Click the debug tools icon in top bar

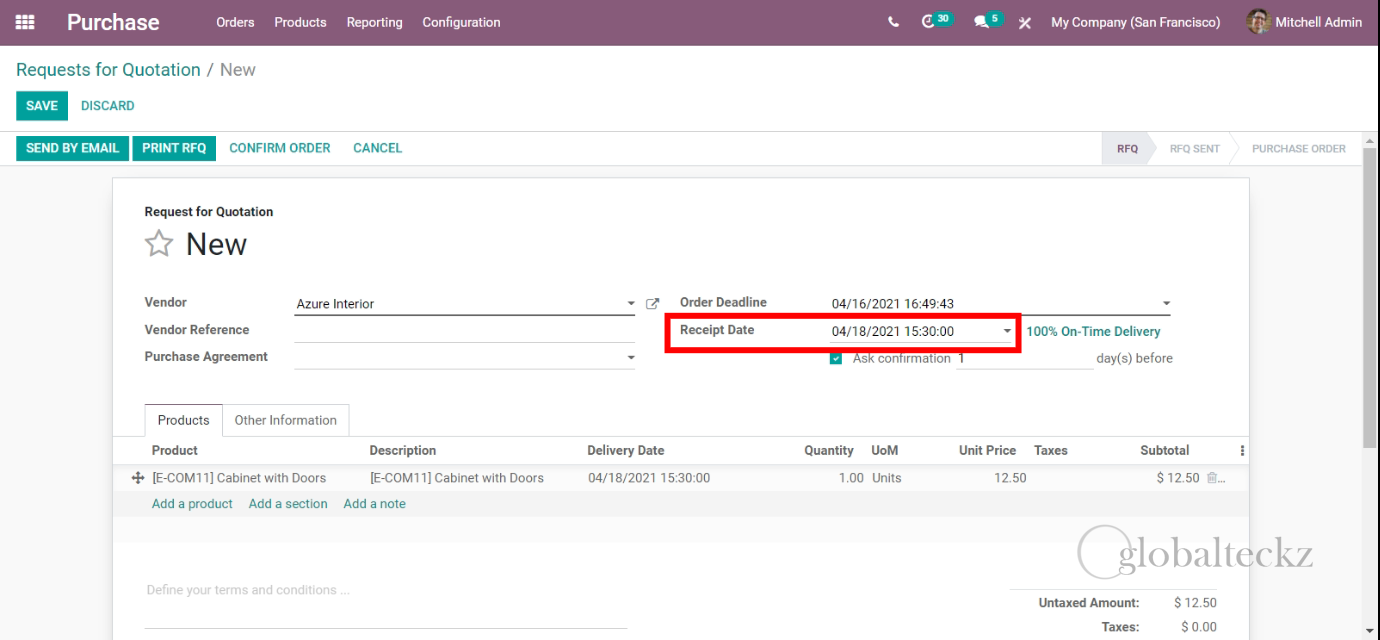[1025, 22]
